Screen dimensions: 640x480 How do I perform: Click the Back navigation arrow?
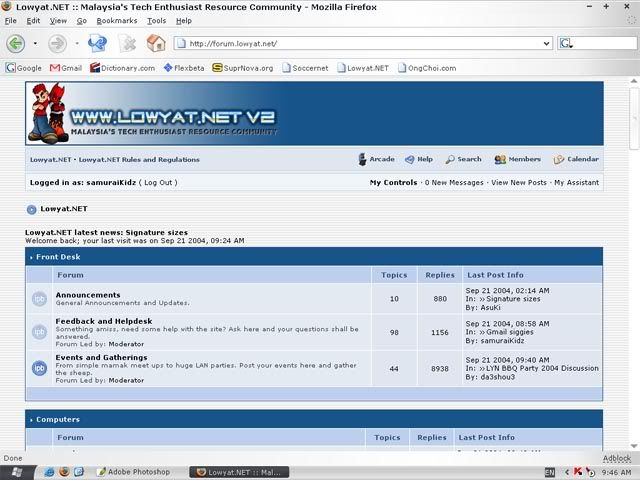click(16, 43)
